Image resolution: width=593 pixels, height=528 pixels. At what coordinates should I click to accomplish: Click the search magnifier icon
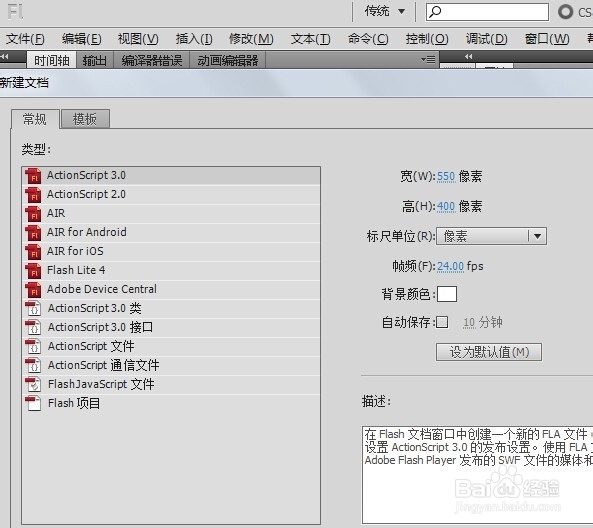pos(435,12)
